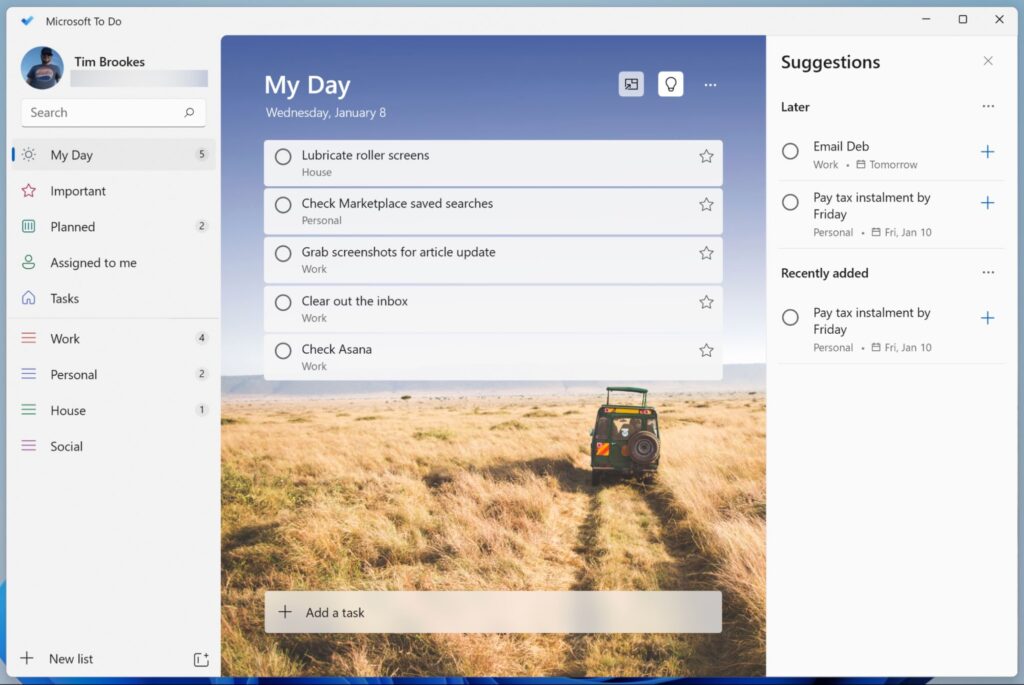Open Clear out the inbox task details
This screenshot has width=1024, height=685.
(493, 308)
